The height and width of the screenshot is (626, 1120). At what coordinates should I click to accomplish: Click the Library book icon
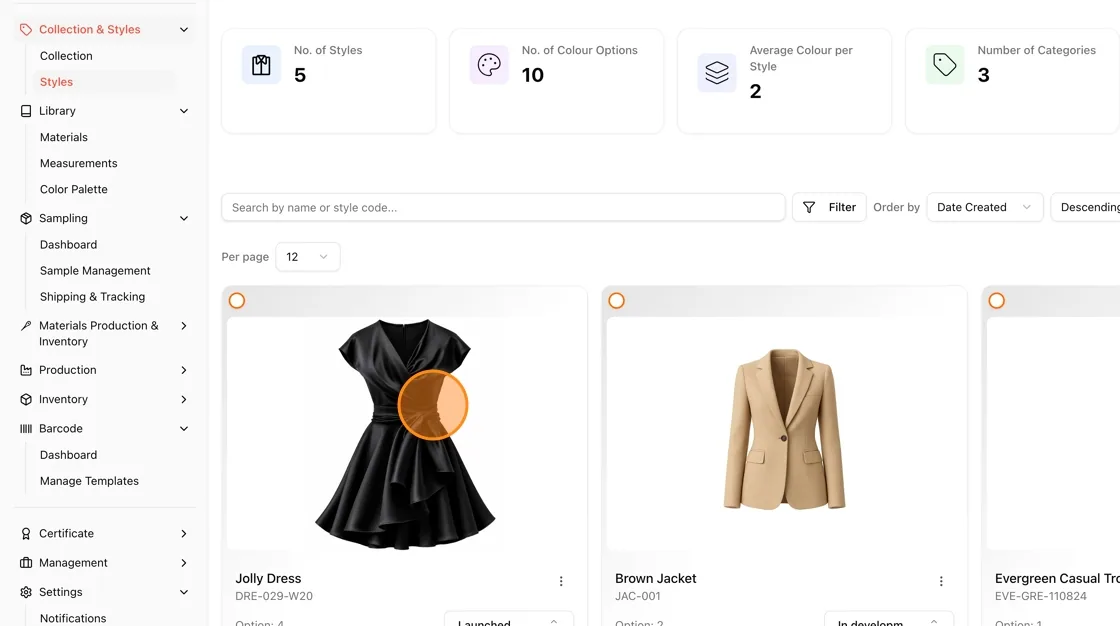(x=26, y=111)
